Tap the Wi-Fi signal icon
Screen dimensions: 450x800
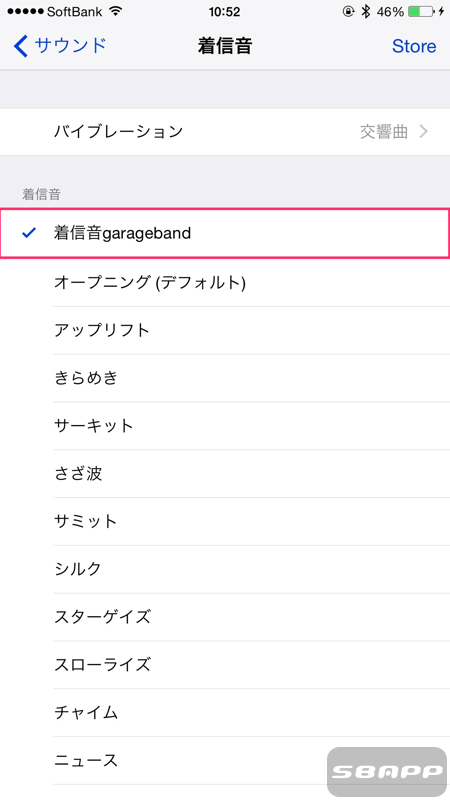pyautogui.click(x=116, y=11)
